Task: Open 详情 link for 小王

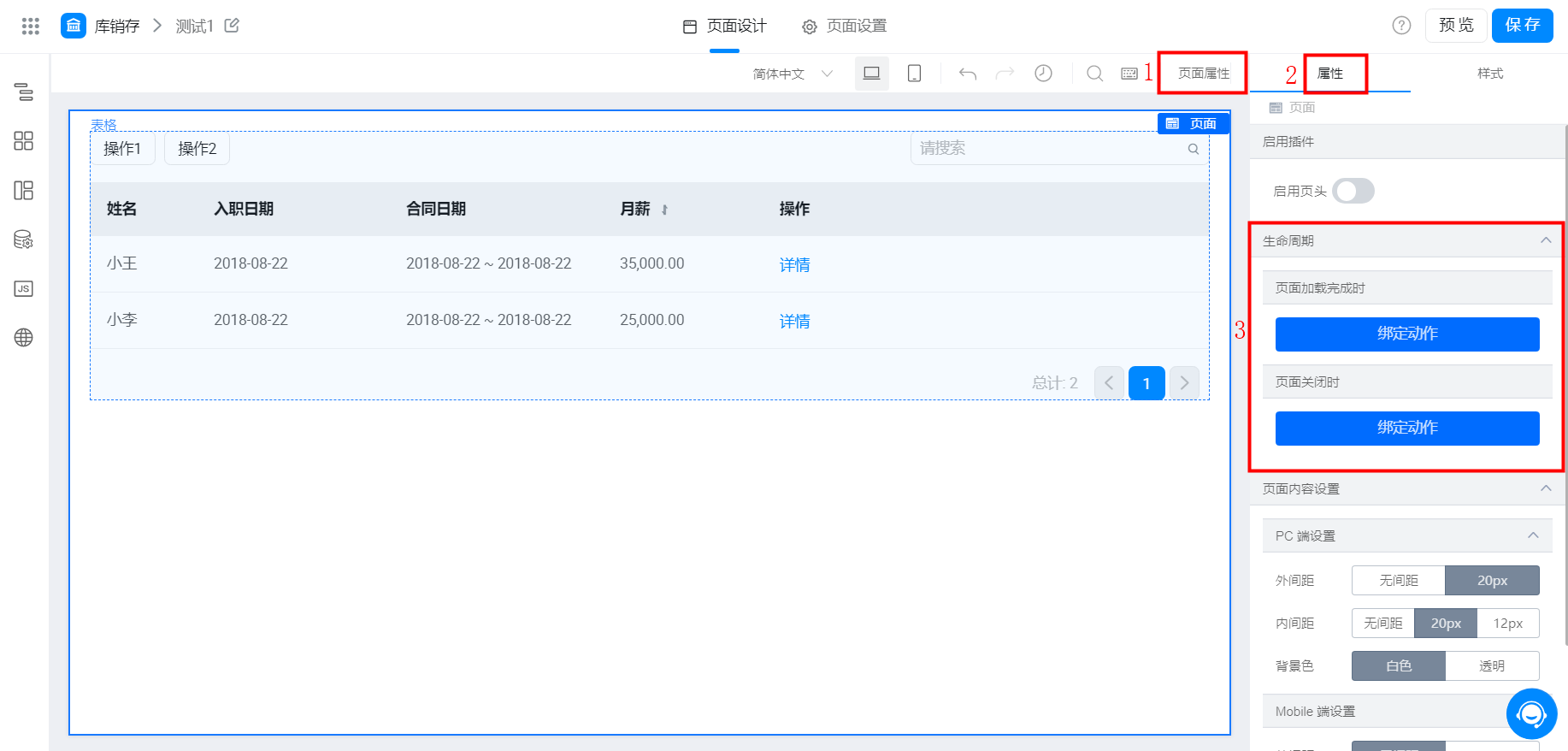Action: click(x=794, y=264)
